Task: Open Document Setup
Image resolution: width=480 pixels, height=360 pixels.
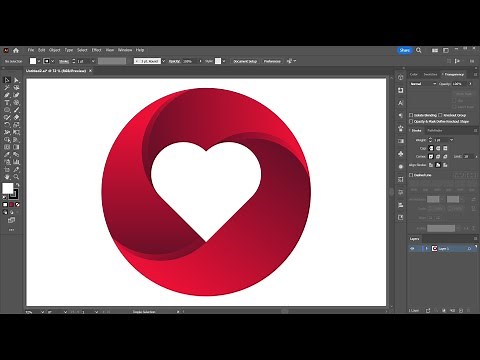Action: click(245, 61)
